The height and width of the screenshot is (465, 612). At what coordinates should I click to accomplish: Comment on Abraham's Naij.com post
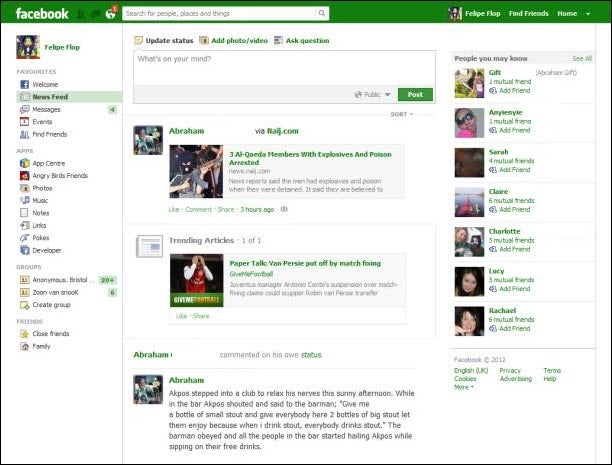pos(198,210)
